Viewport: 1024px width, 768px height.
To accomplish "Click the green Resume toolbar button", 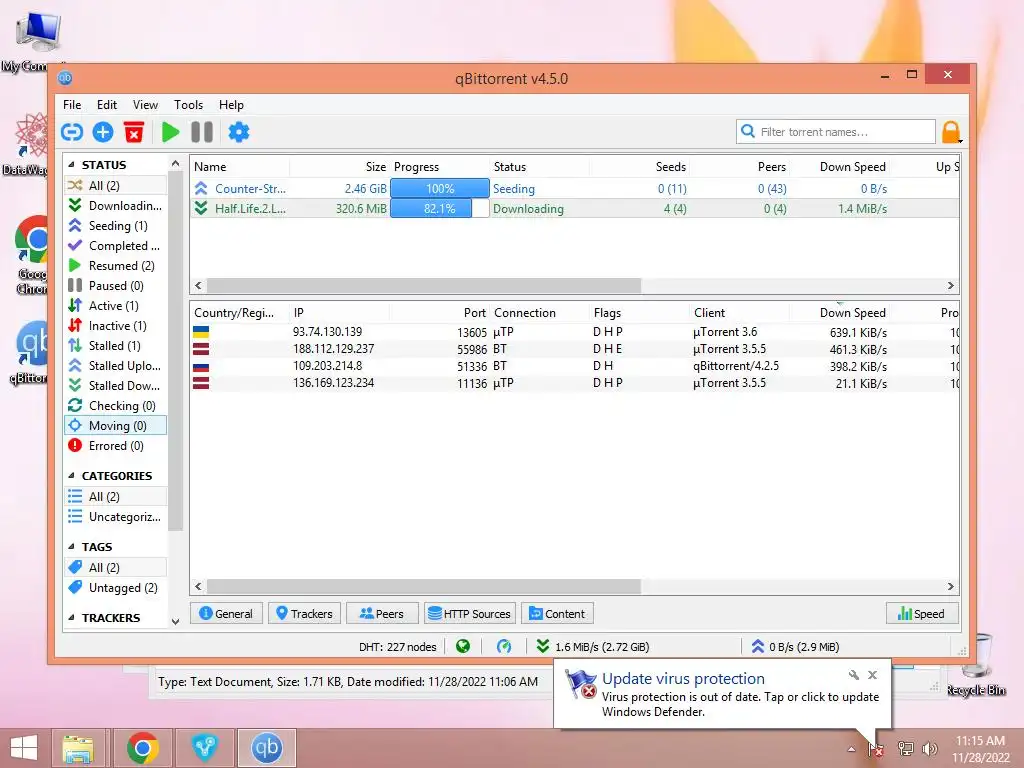I will pos(170,133).
